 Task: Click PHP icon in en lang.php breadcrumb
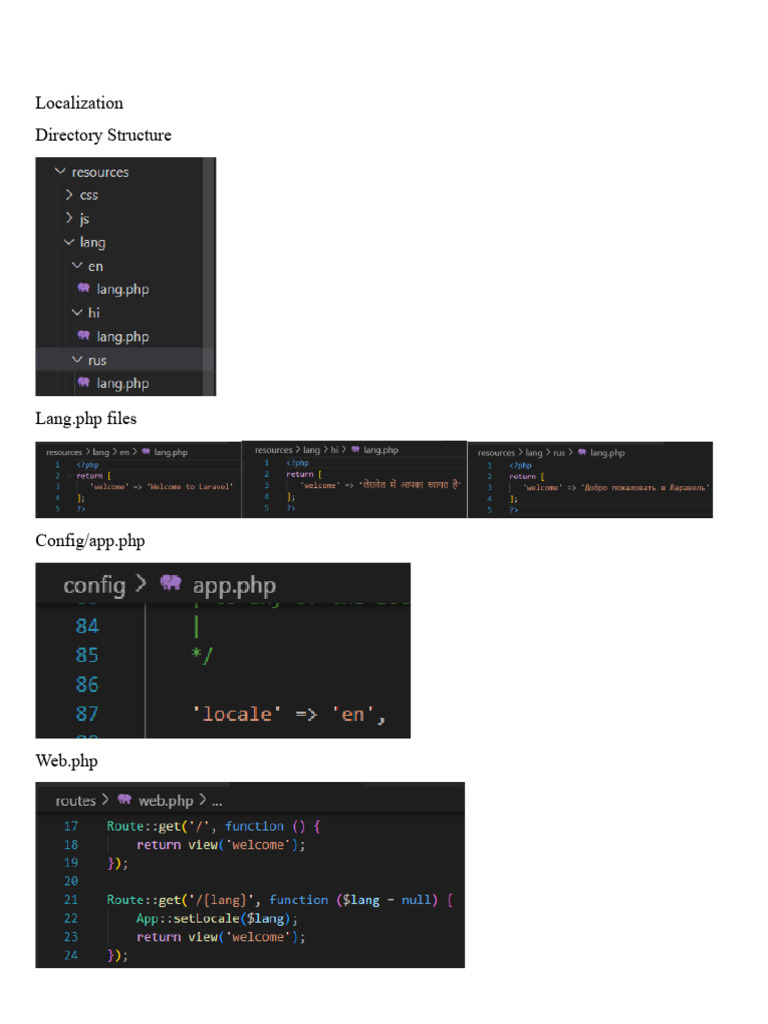pos(146,451)
